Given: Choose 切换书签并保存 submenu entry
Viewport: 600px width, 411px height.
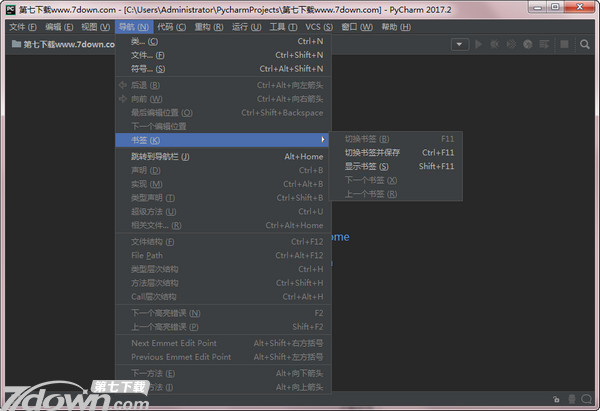Looking at the screenshot, I should click(x=396, y=153).
